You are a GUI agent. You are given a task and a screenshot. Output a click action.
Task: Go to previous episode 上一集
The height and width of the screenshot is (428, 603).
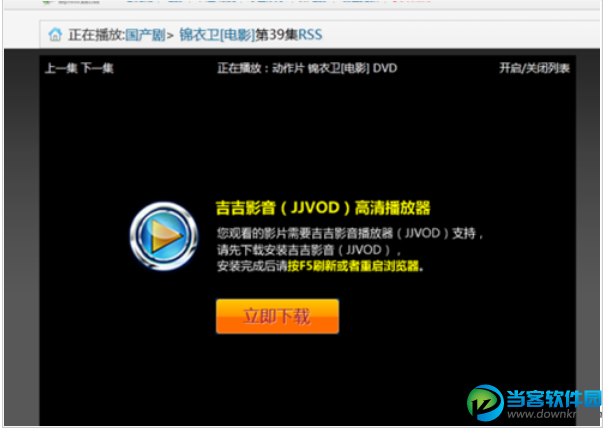click(x=61, y=68)
